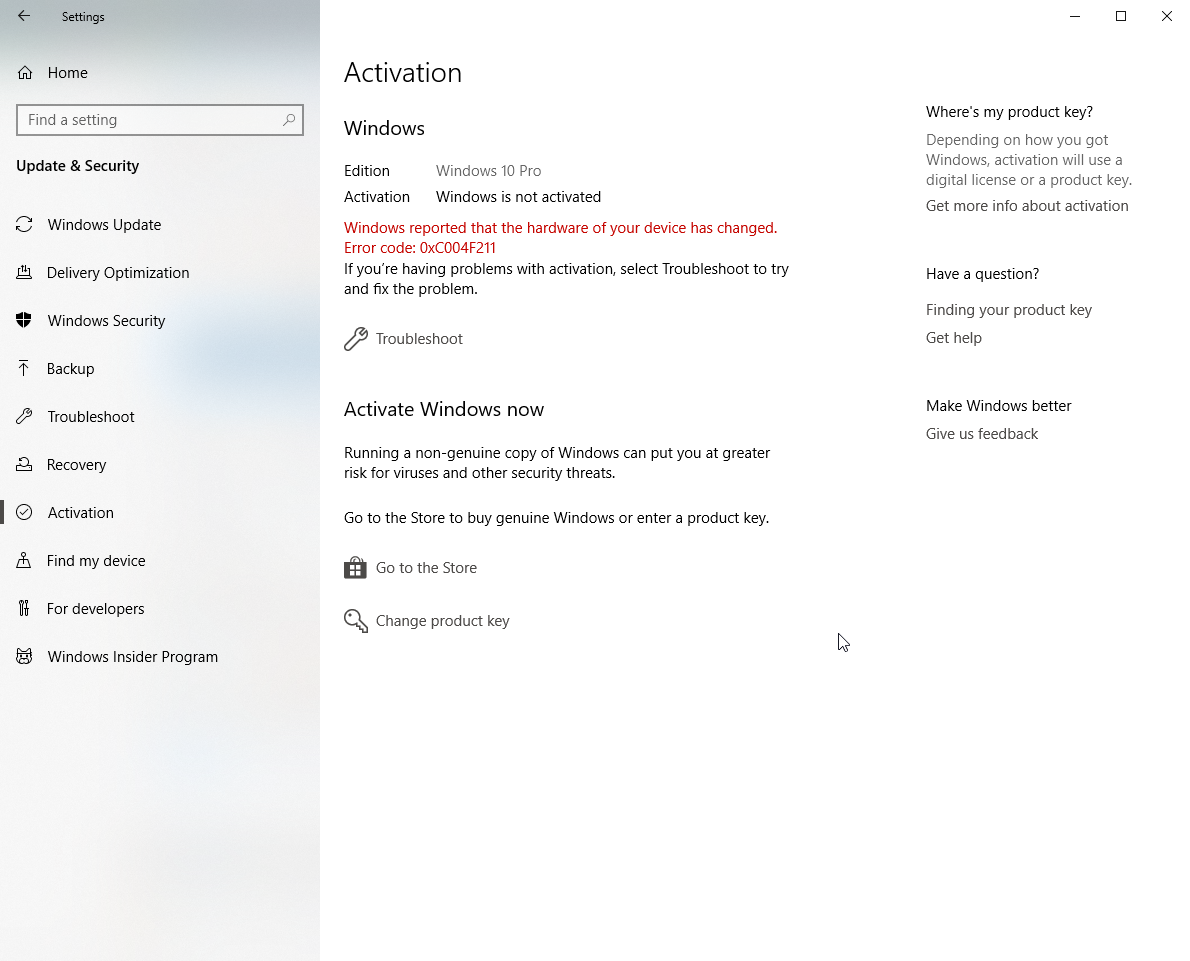
Task: Minimize the Settings window
Action: (1075, 16)
